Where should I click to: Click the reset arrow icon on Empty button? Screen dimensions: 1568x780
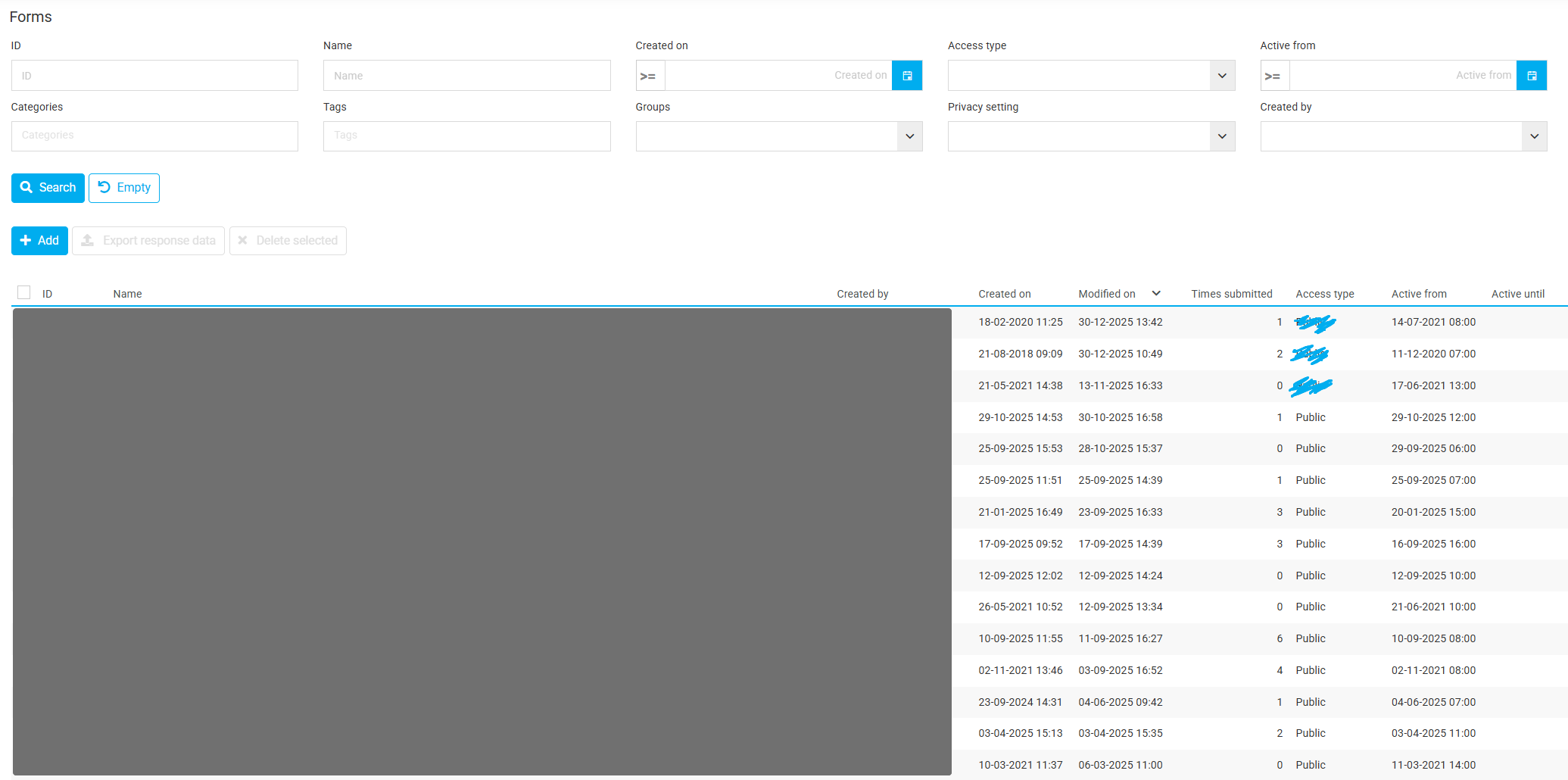coord(106,187)
